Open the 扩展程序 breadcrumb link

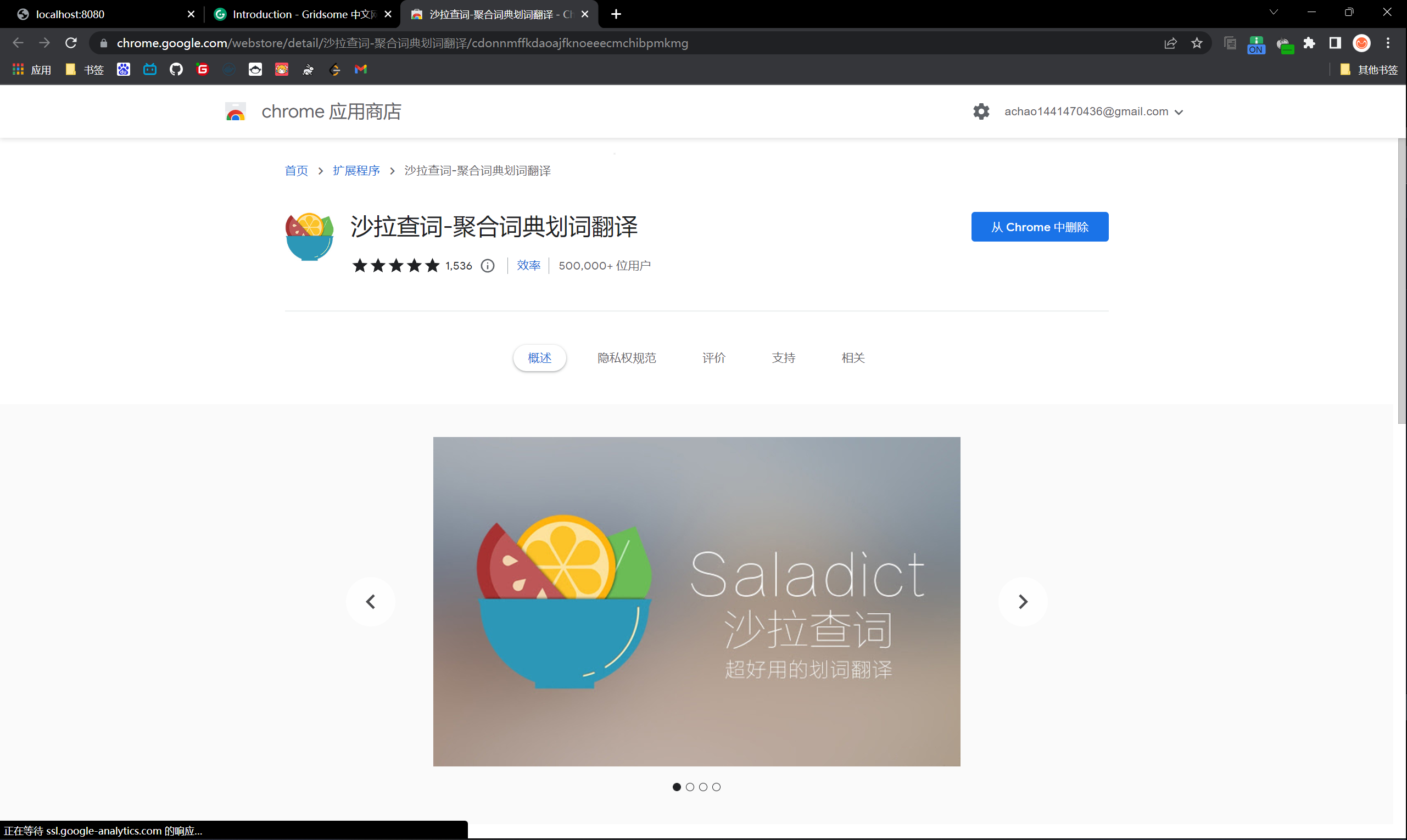tap(356, 170)
